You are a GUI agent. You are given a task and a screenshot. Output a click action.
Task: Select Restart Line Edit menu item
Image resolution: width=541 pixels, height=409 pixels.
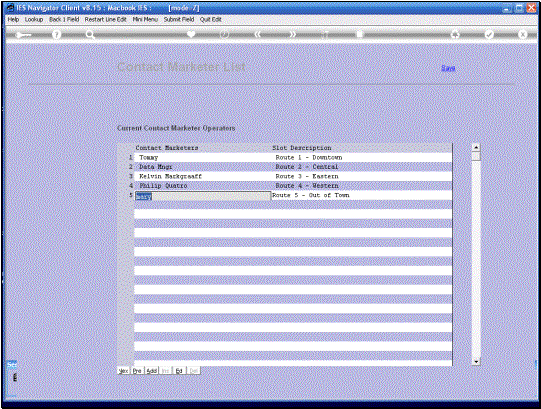coord(106,19)
